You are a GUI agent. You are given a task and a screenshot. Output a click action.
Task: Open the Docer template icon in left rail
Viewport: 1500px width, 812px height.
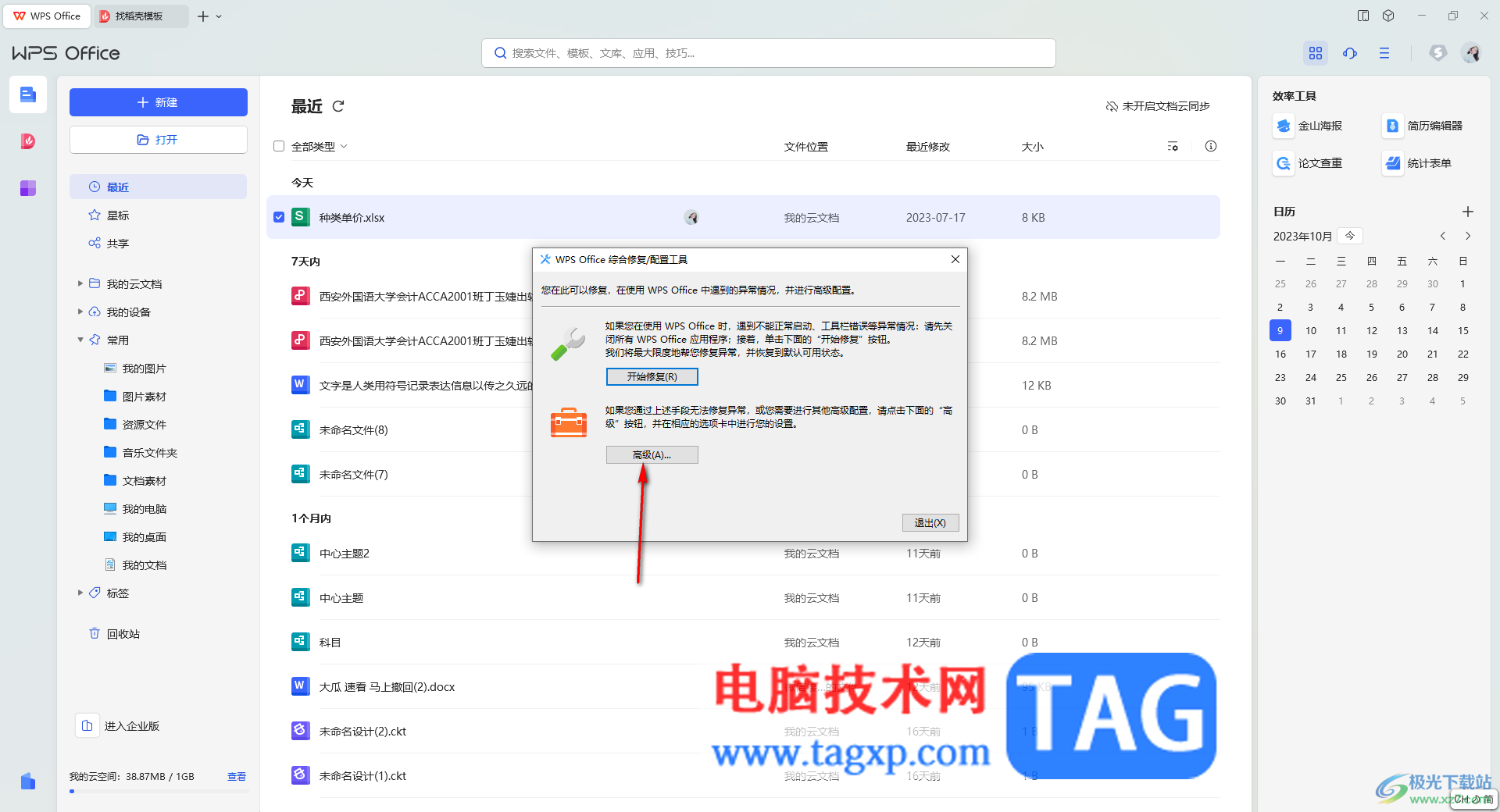28,141
